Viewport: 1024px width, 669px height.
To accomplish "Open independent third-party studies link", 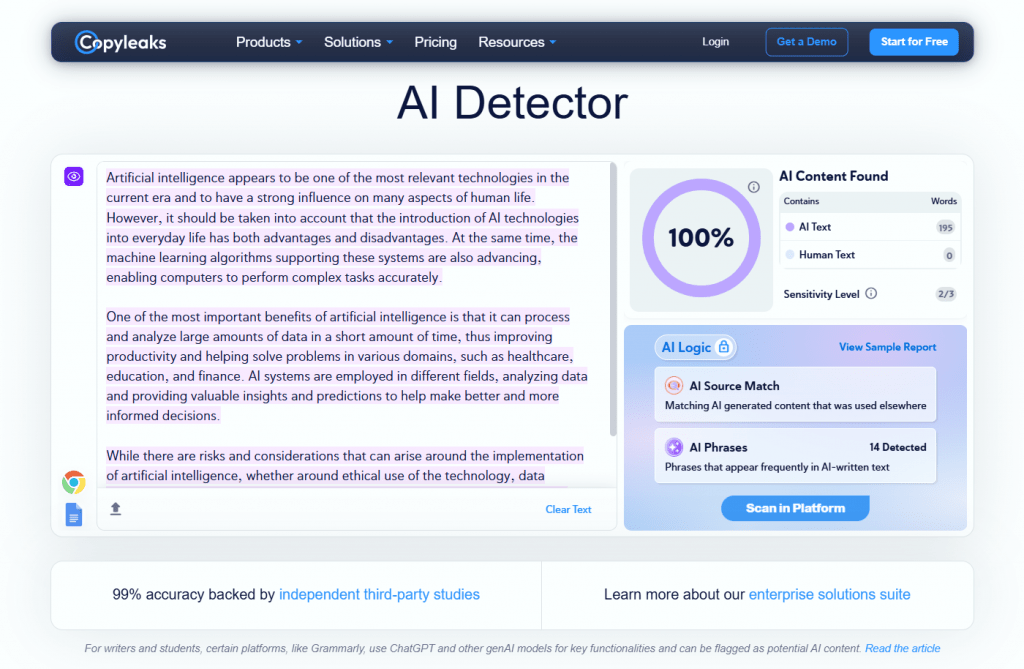I will point(379,595).
